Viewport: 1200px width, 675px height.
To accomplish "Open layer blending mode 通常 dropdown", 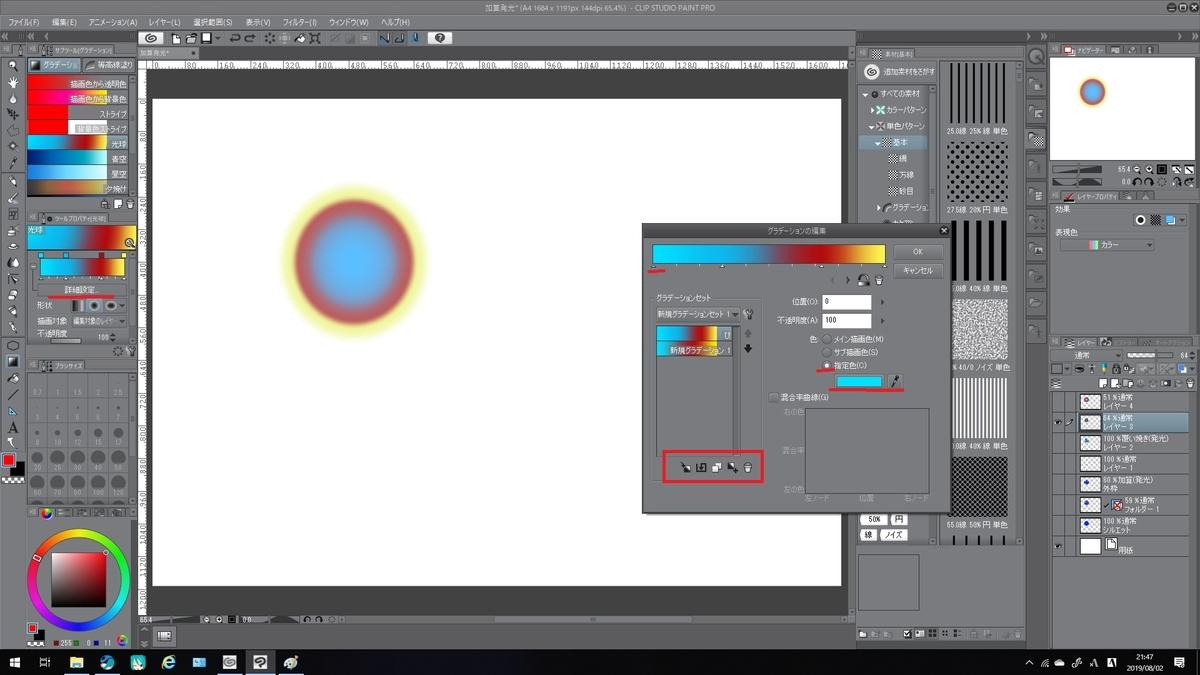I will pos(1087,355).
